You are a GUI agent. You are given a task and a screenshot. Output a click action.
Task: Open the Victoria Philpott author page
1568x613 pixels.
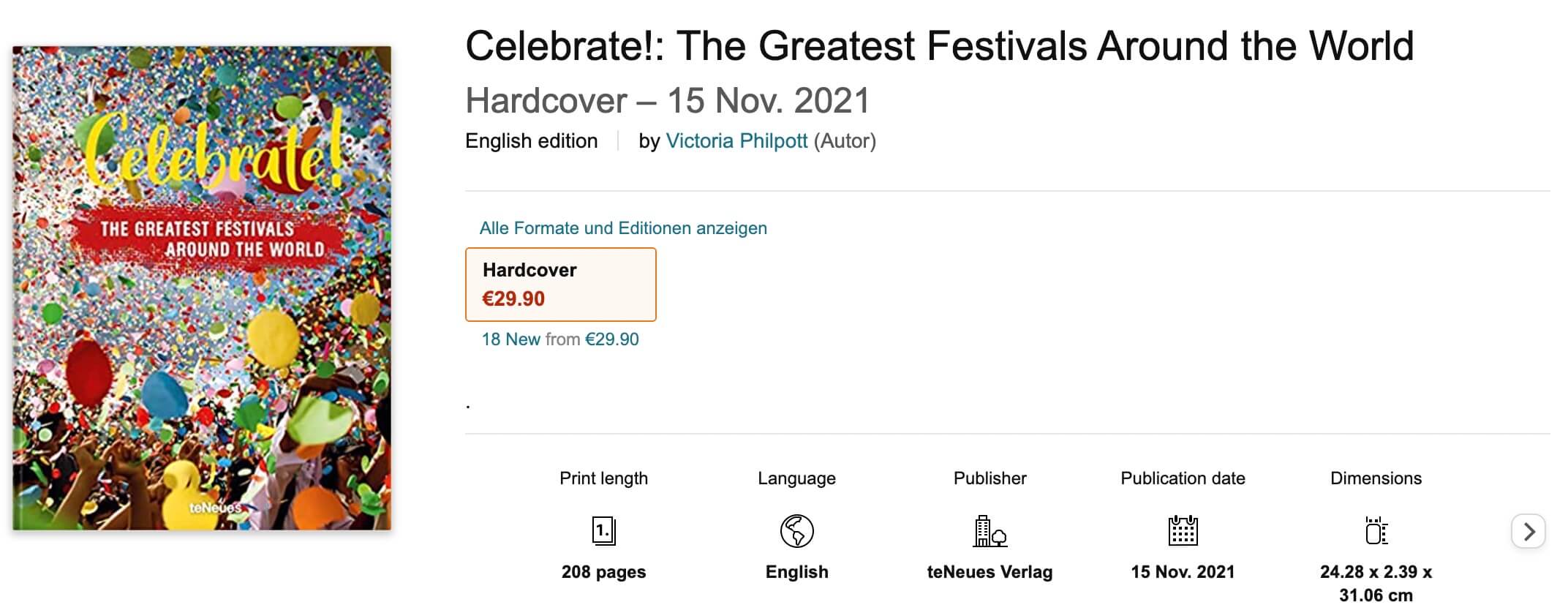click(738, 140)
